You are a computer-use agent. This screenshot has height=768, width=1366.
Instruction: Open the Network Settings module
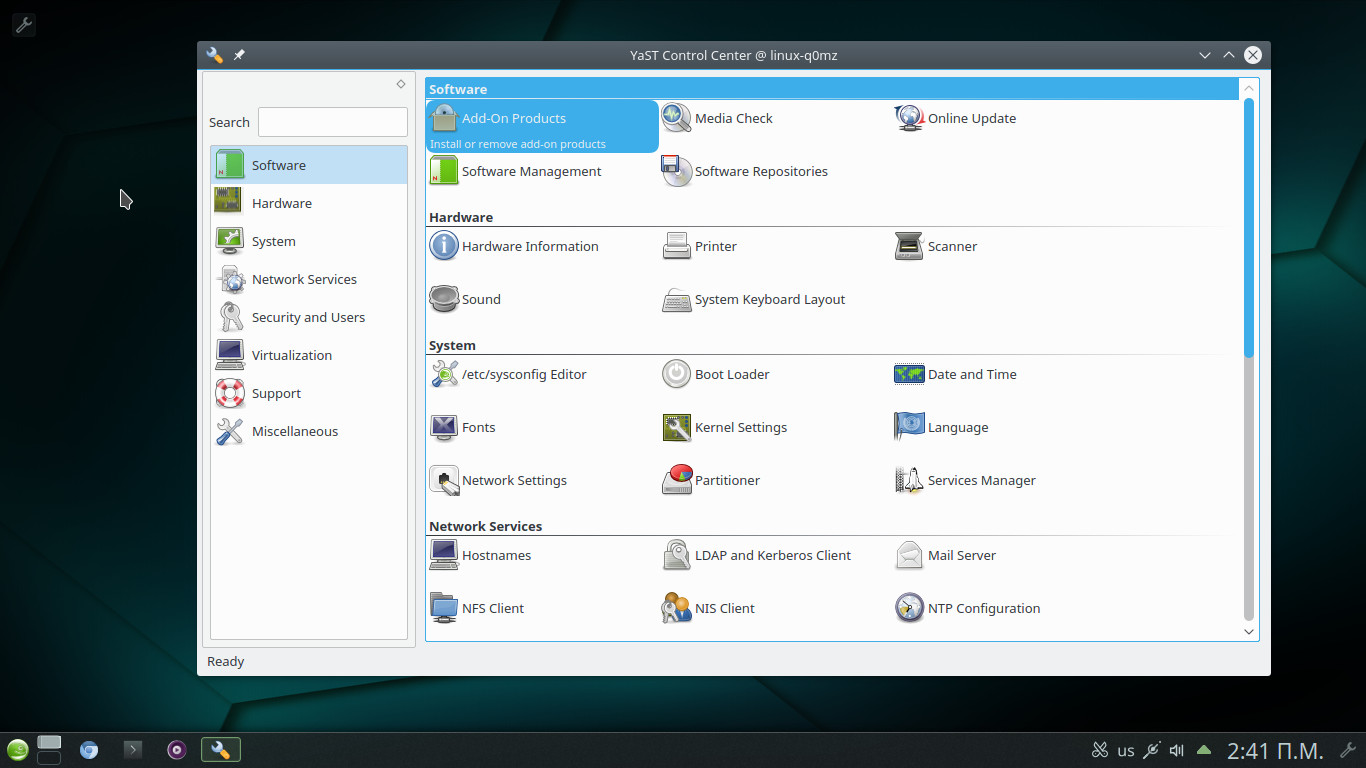(513, 480)
